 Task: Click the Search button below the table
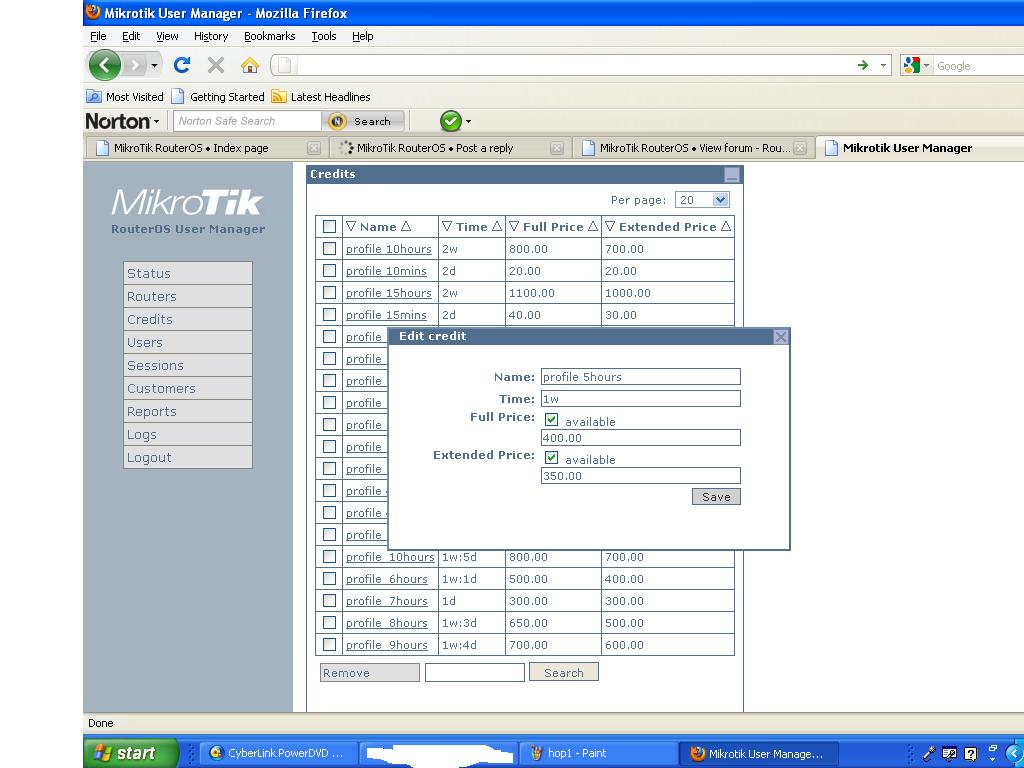click(x=564, y=673)
